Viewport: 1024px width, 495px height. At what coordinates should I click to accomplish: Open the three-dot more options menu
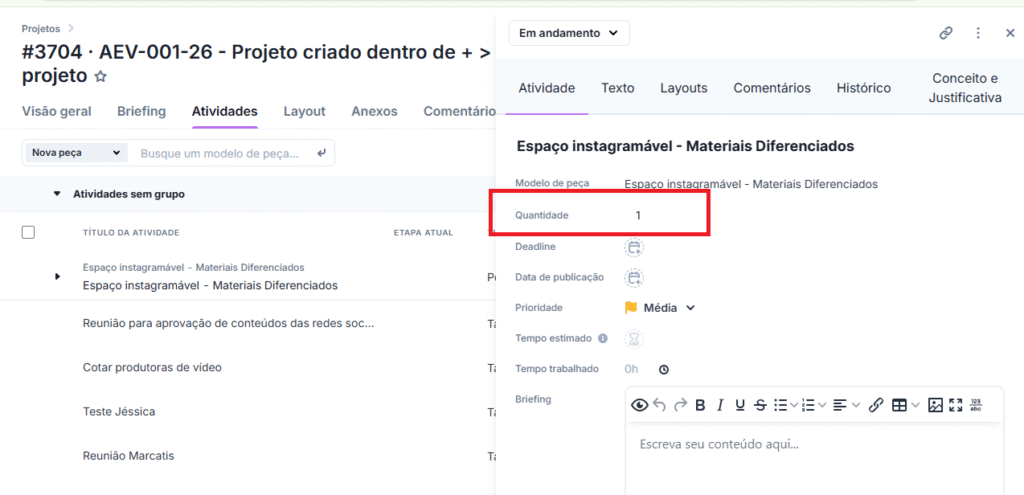[978, 33]
